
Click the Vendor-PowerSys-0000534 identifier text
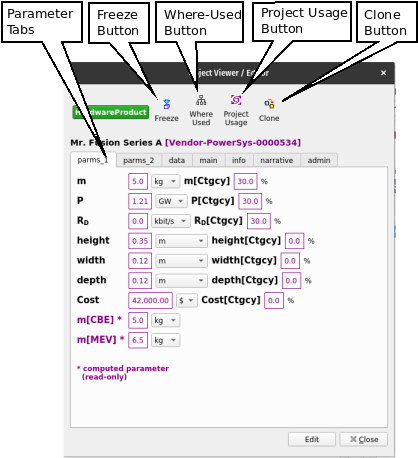pyautogui.click(x=233, y=143)
